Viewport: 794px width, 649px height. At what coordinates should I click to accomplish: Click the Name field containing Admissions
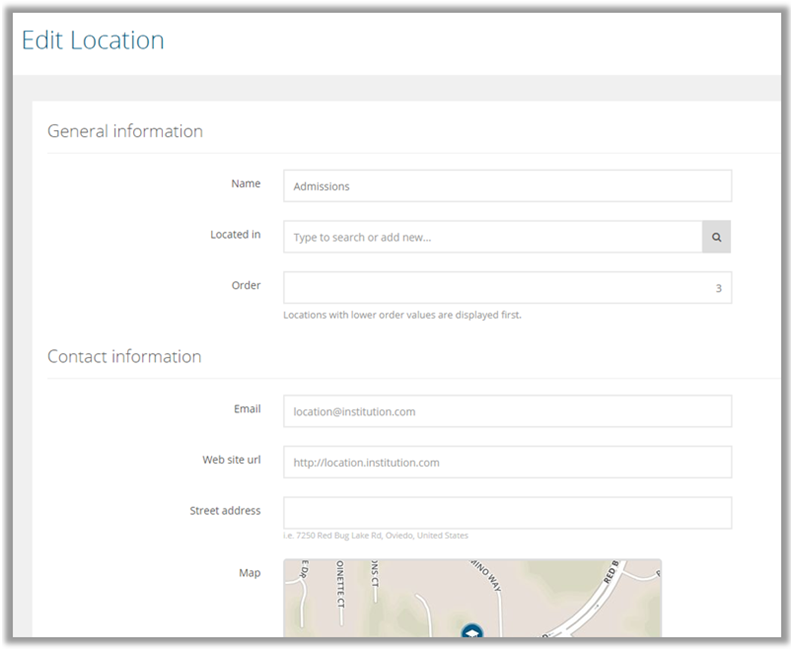(507, 186)
